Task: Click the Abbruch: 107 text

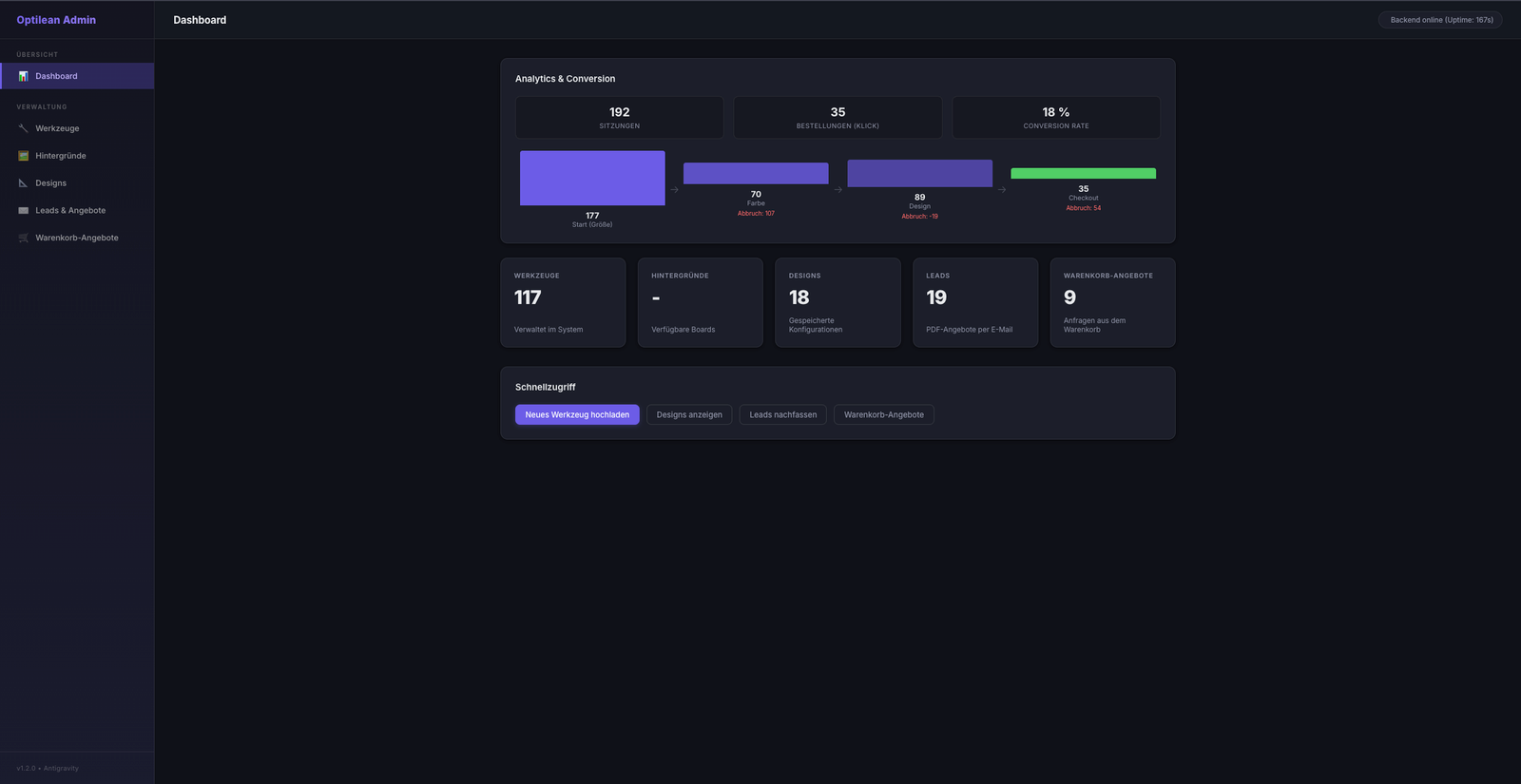Action: [756, 214]
